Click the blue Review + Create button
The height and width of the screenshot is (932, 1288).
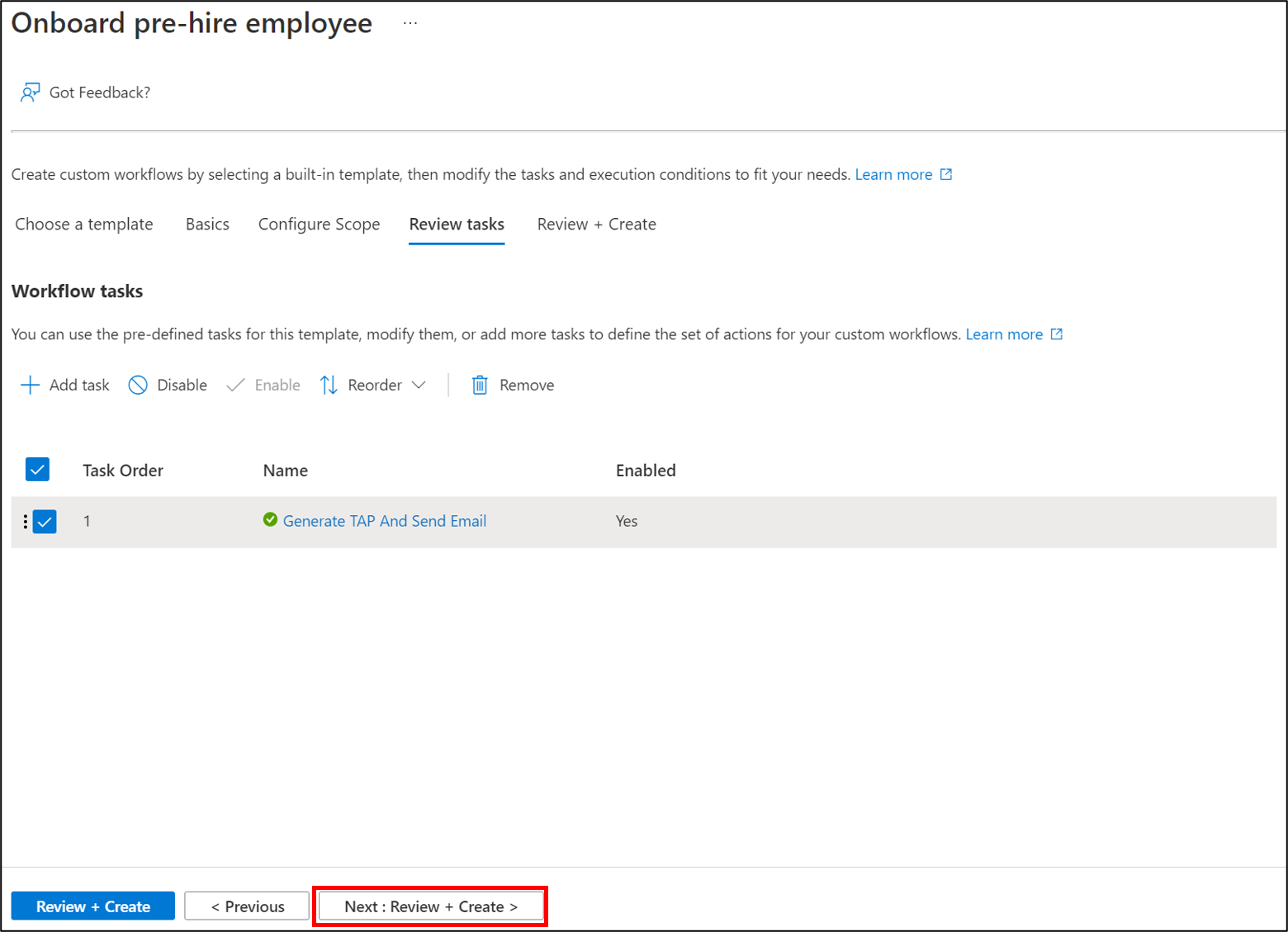coord(93,906)
